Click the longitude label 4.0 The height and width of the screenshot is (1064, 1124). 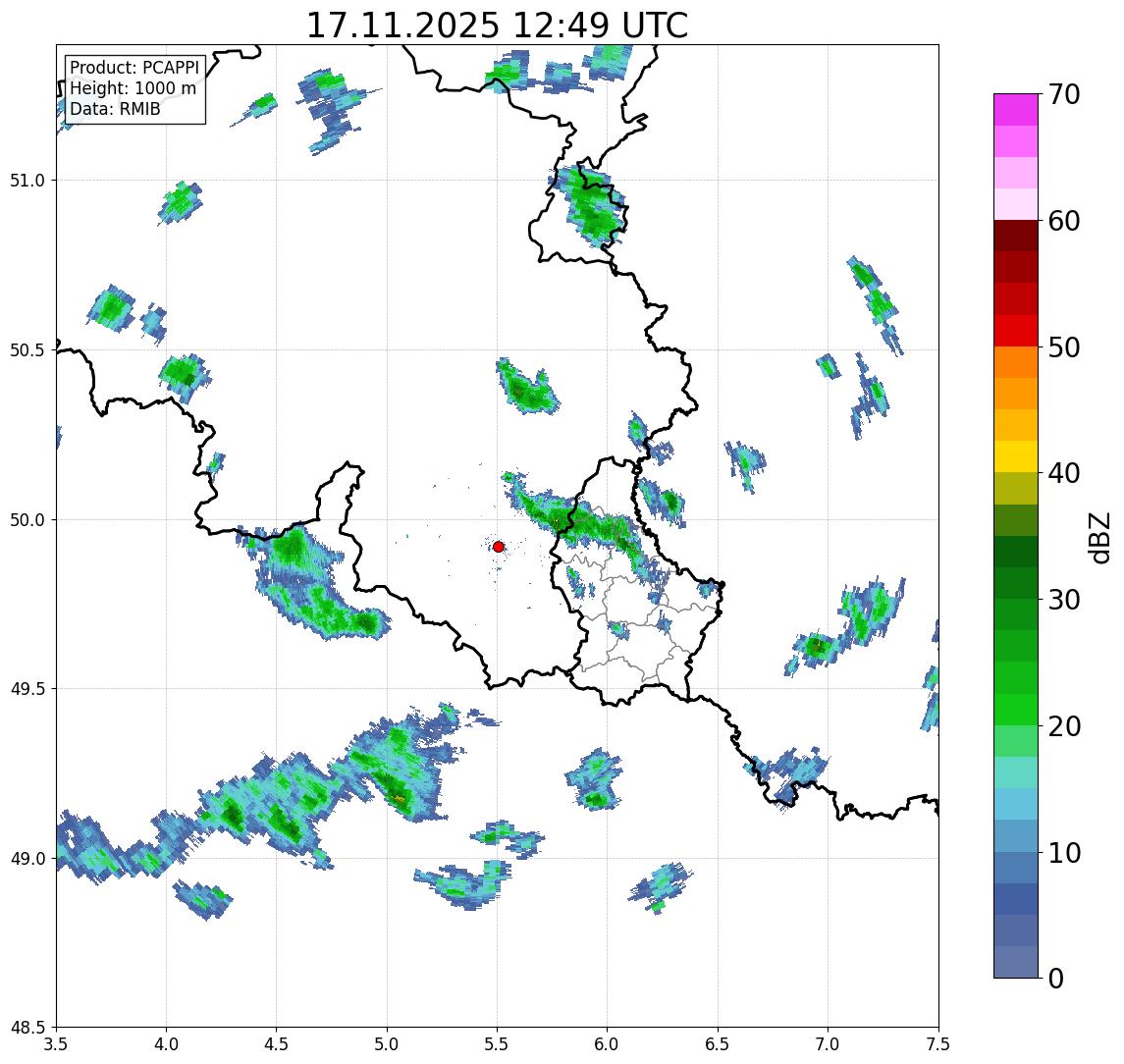click(x=166, y=1044)
